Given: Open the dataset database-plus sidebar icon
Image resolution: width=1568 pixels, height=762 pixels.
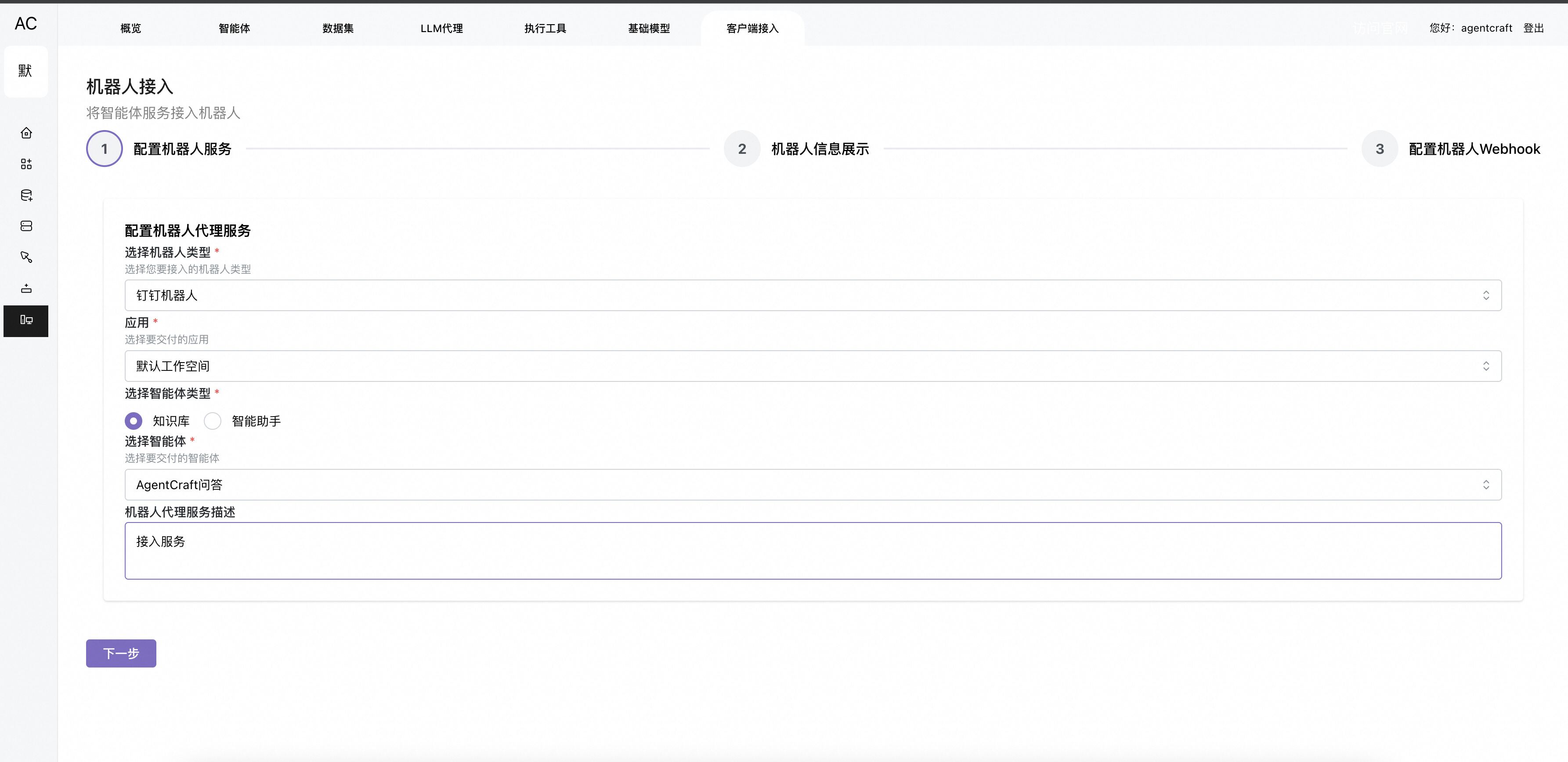Looking at the screenshot, I should coord(26,195).
